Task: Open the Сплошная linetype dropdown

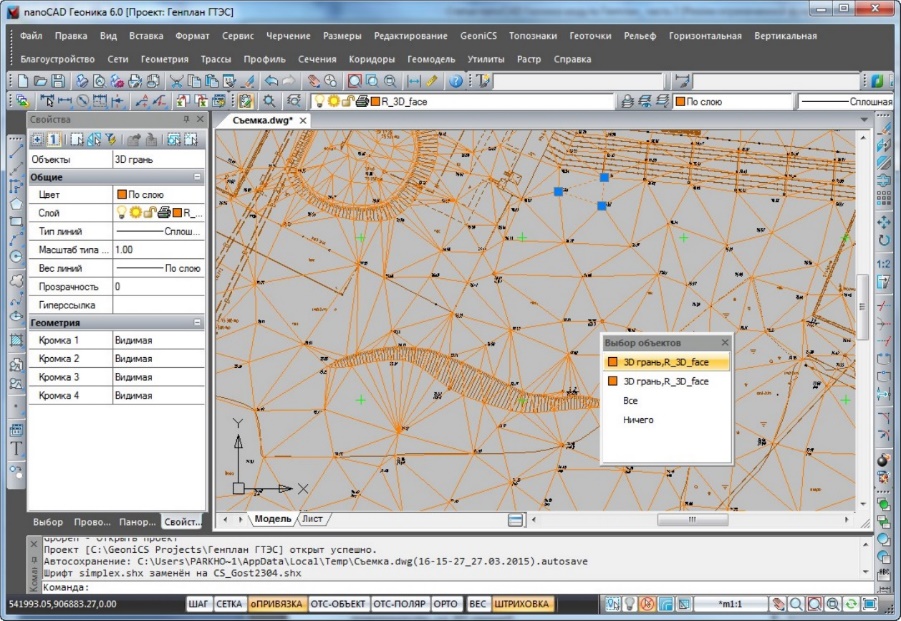Action: click(846, 102)
